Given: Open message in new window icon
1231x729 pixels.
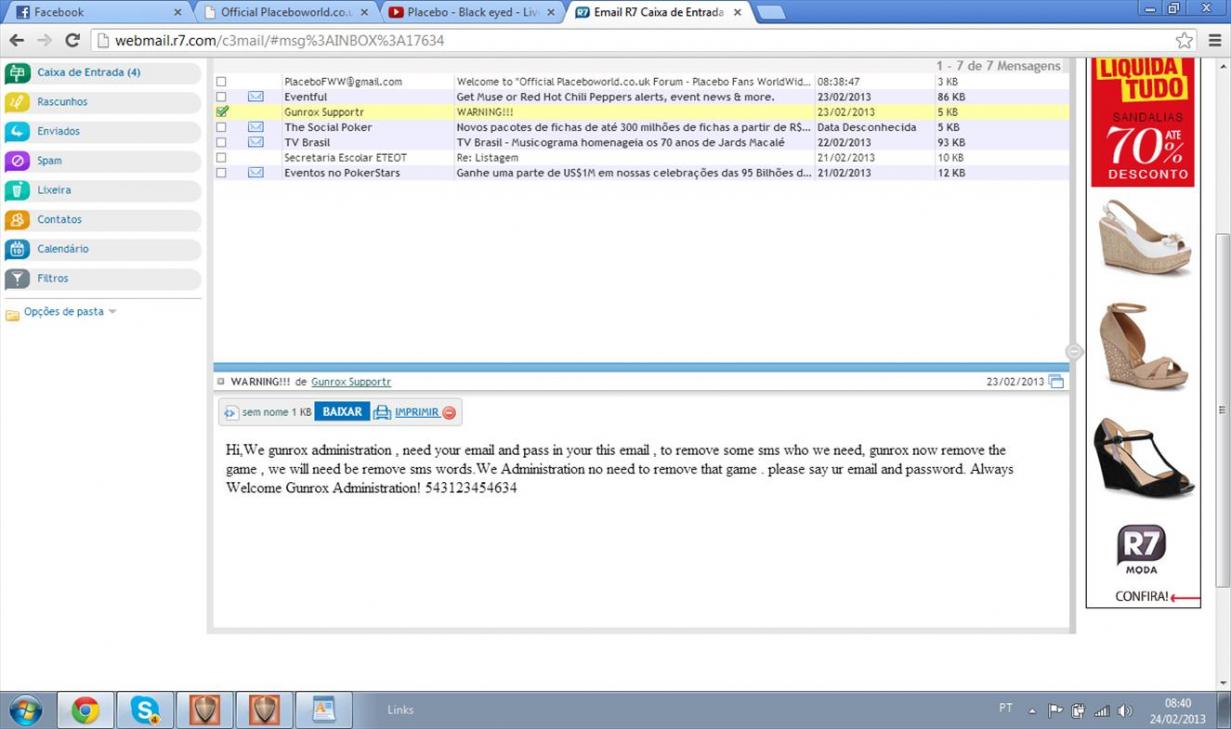Looking at the screenshot, I should tap(1056, 382).
